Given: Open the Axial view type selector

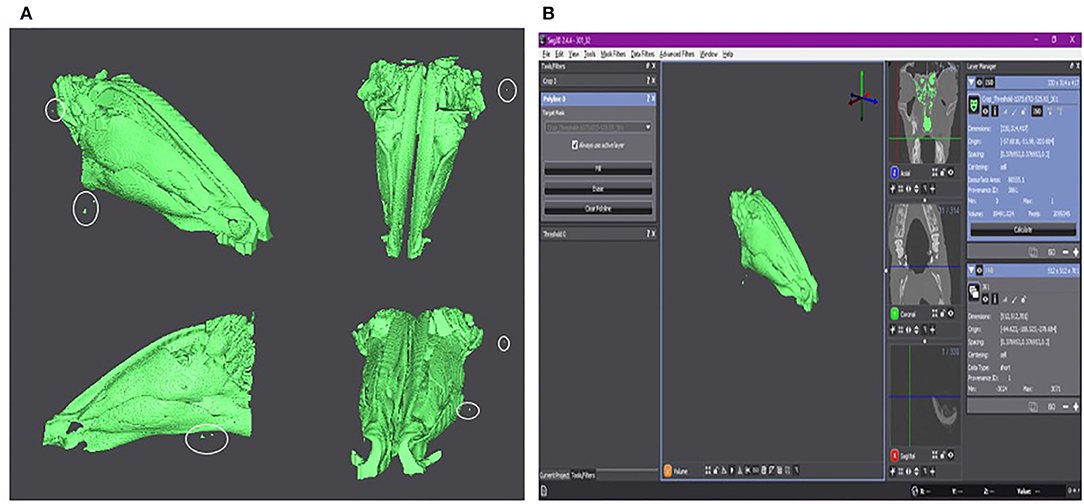Looking at the screenshot, I should [894, 173].
